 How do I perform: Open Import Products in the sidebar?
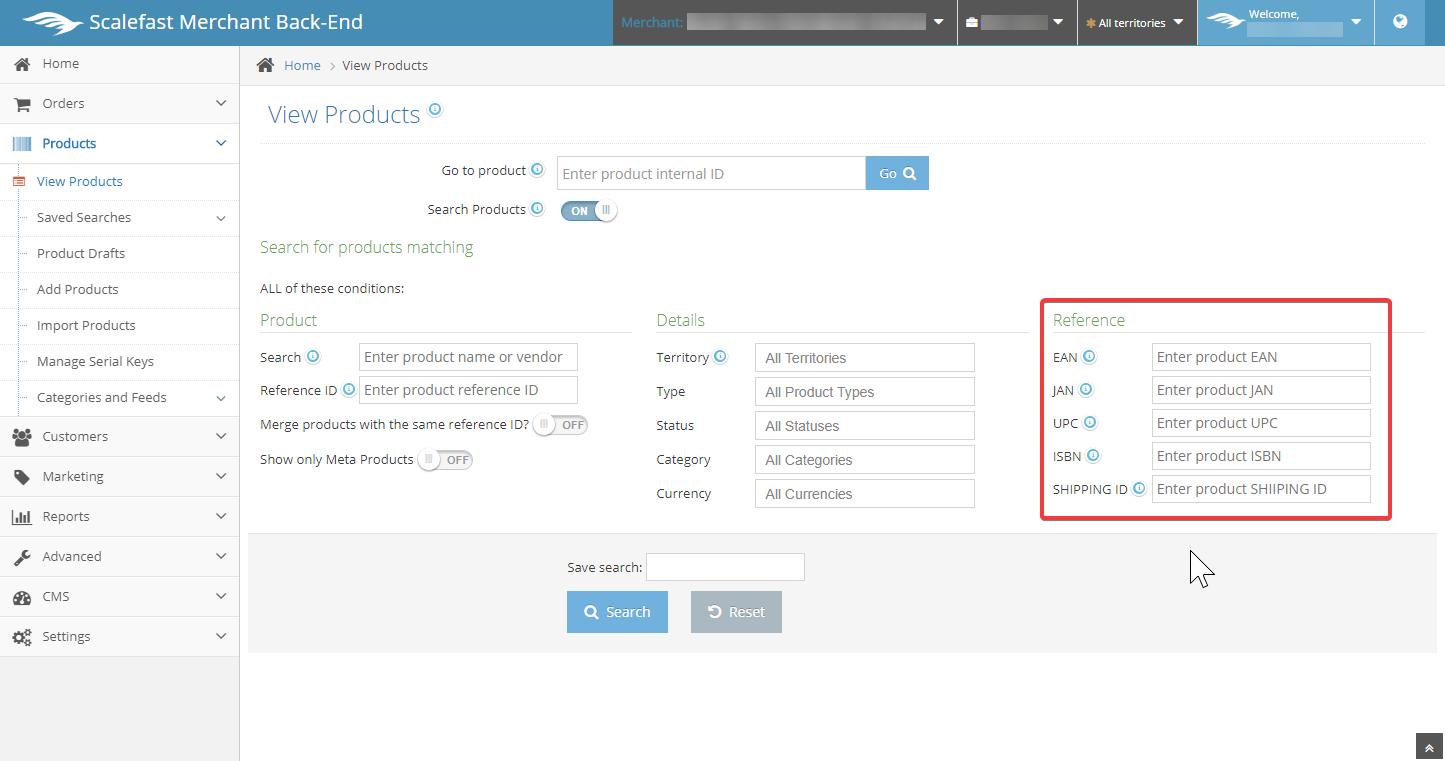[86, 326]
